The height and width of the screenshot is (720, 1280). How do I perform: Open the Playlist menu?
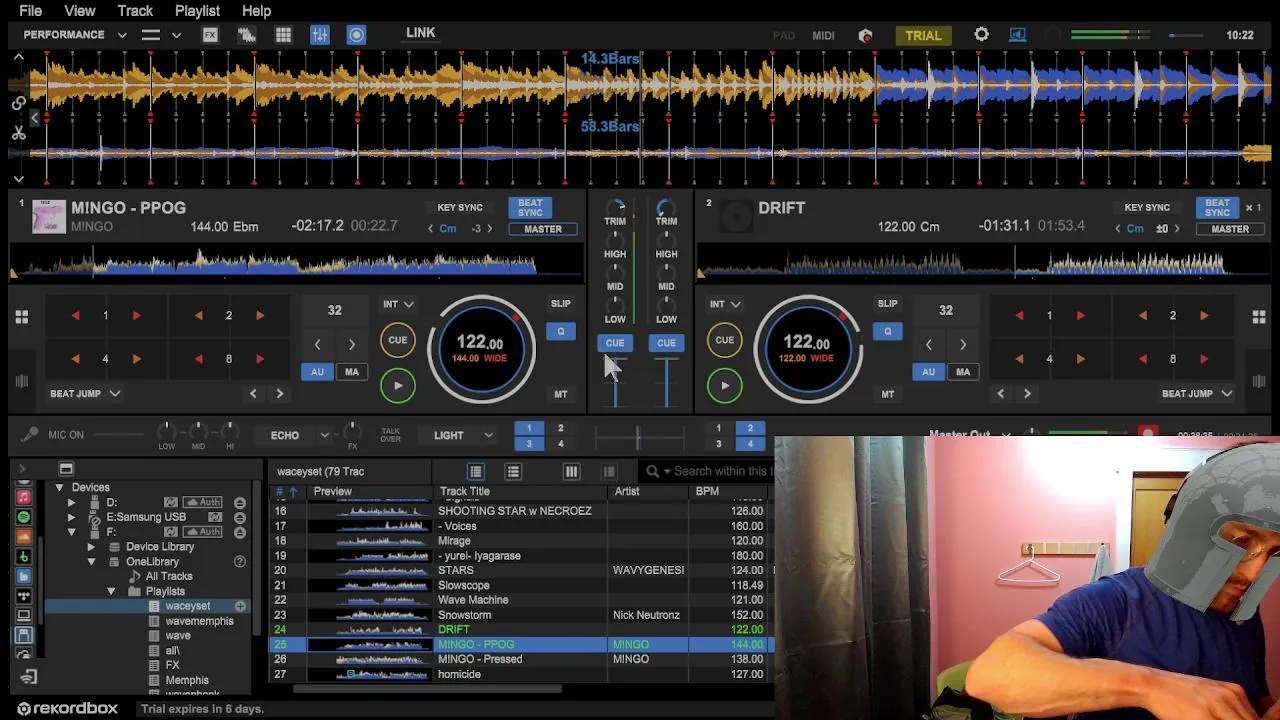tap(197, 11)
